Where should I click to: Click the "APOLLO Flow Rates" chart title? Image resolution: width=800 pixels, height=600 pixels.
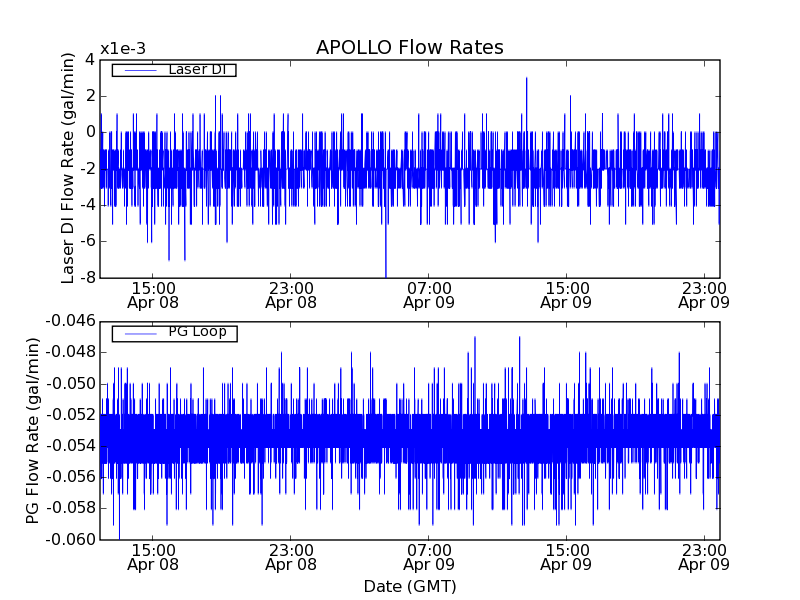(x=410, y=47)
